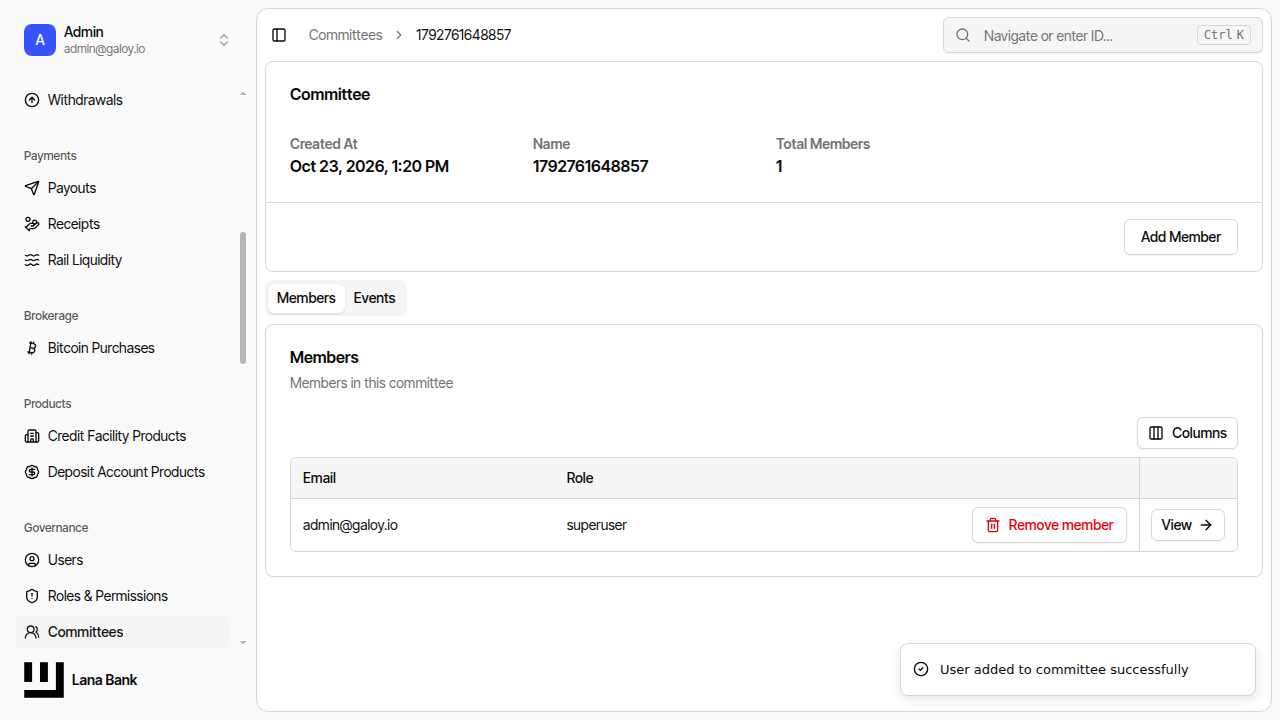The width and height of the screenshot is (1280, 720).
Task: Click the Payouts paper-plane icon
Action: click(x=32, y=188)
